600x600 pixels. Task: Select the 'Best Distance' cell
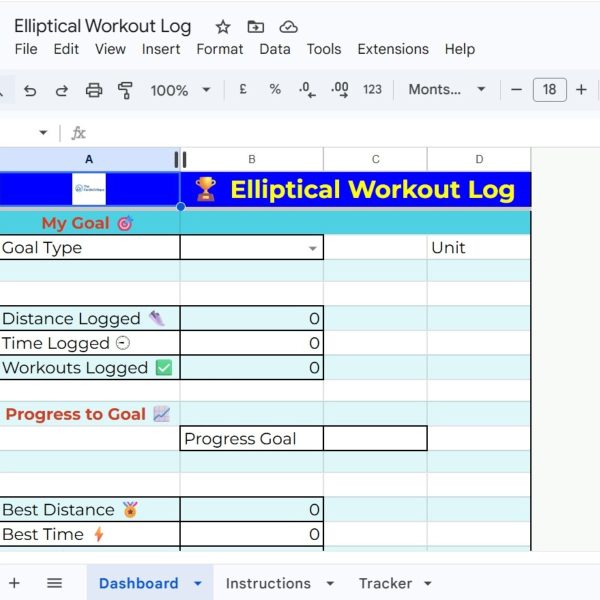point(90,510)
